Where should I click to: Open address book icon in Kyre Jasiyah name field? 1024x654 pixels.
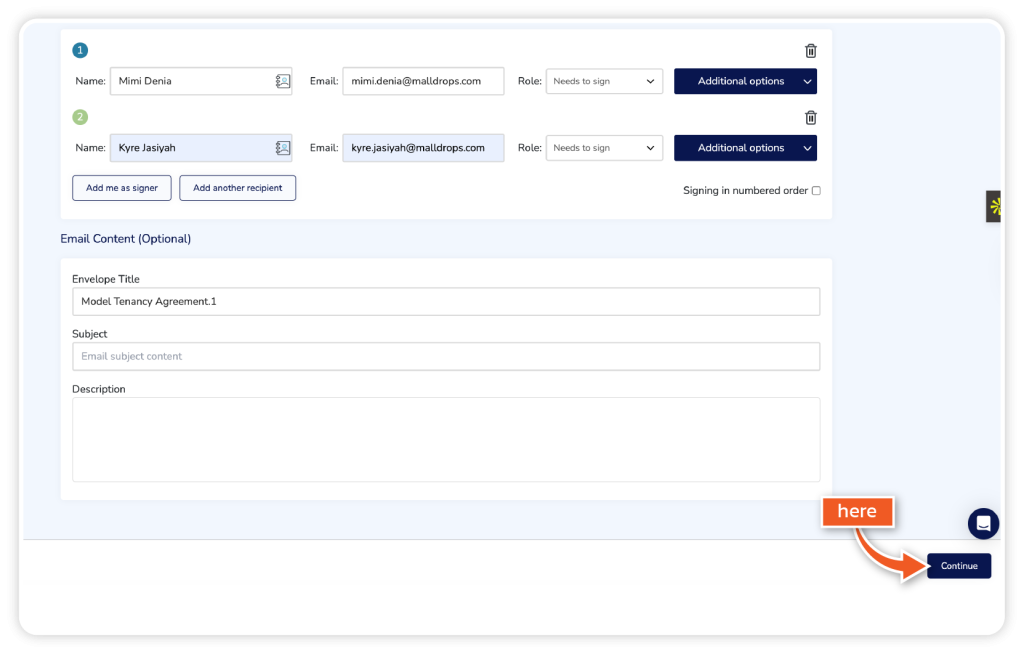[x=283, y=148]
